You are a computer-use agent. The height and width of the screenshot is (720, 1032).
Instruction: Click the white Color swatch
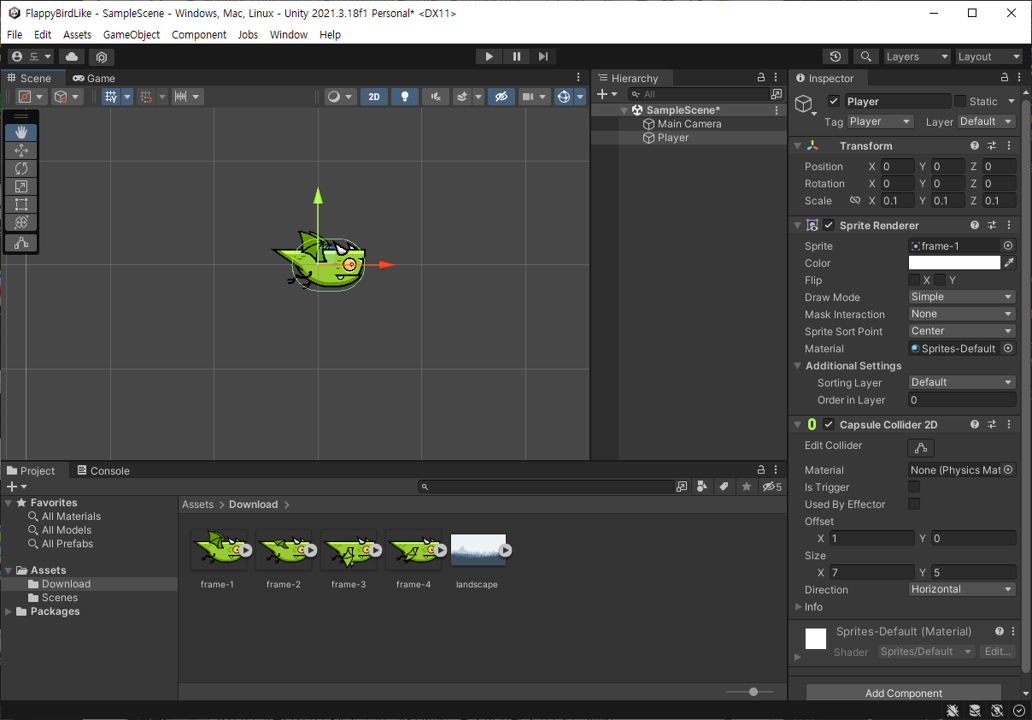click(954, 263)
